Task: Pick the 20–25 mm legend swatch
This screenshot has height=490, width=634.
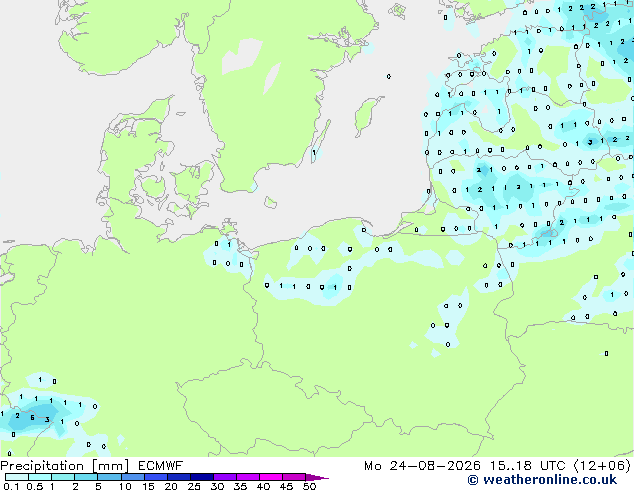Action: click(x=179, y=477)
